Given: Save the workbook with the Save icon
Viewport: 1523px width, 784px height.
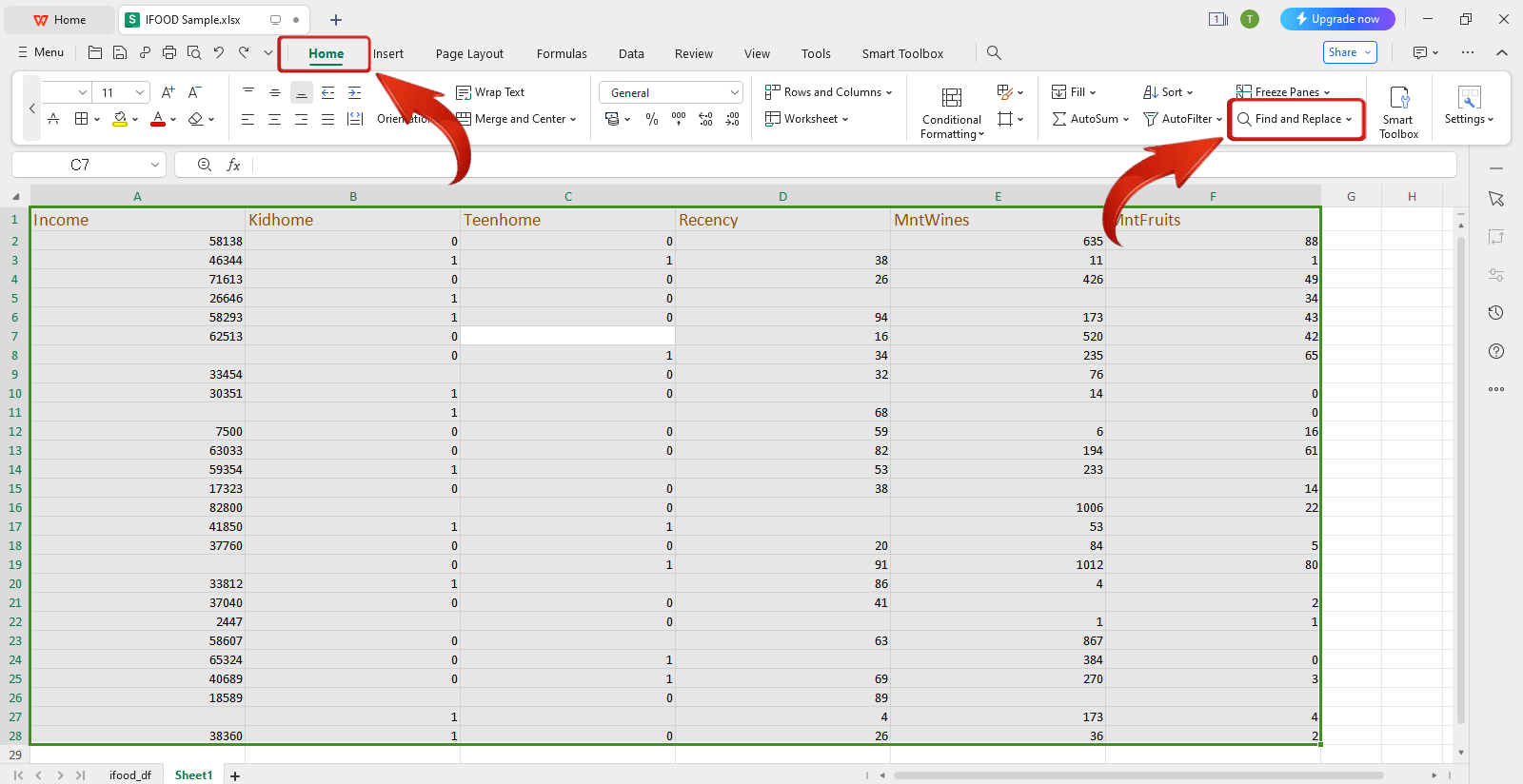Looking at the screenshot, I should click(x=120, y=53).
